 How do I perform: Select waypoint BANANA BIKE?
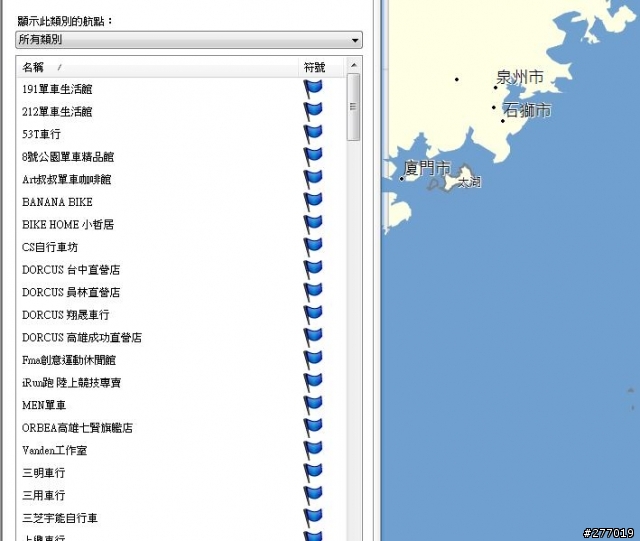point(57,202)
